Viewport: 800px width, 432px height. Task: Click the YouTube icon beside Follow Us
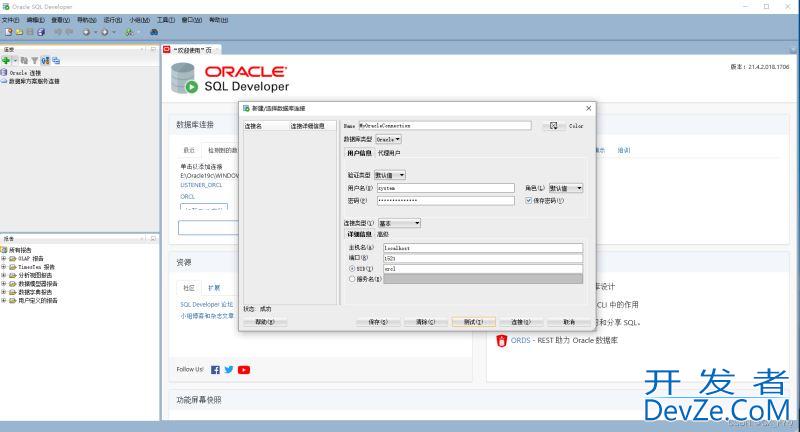coord(244,370)
